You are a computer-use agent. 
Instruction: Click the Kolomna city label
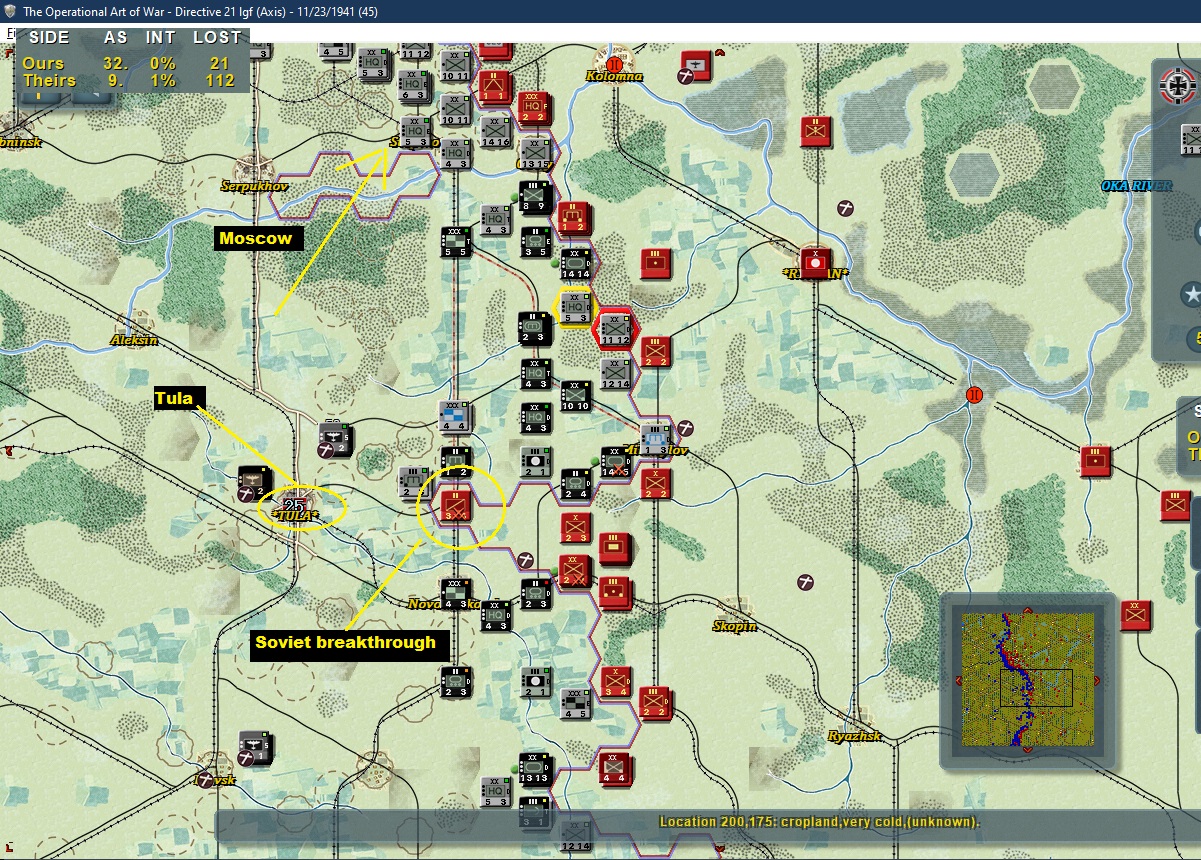click(x=614, y=77)
